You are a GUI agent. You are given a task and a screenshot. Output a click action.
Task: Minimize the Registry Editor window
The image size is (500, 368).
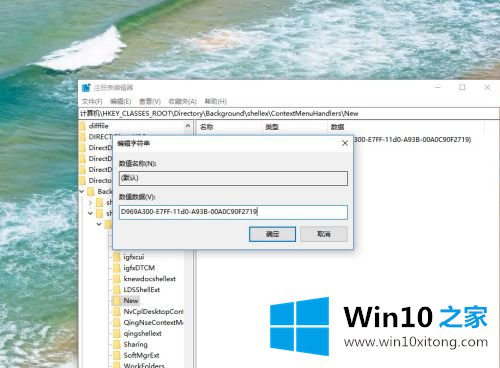click(438, 87)
